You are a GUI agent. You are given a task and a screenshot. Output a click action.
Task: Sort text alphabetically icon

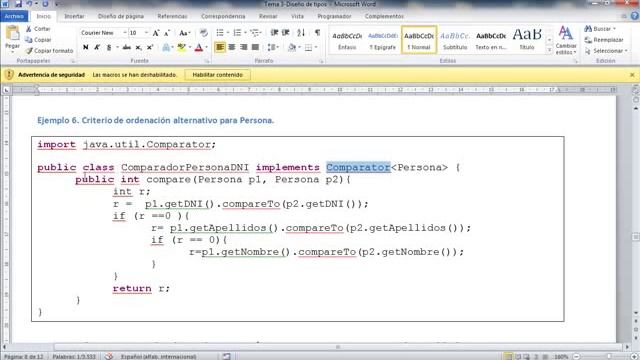(x=301, y=33)
